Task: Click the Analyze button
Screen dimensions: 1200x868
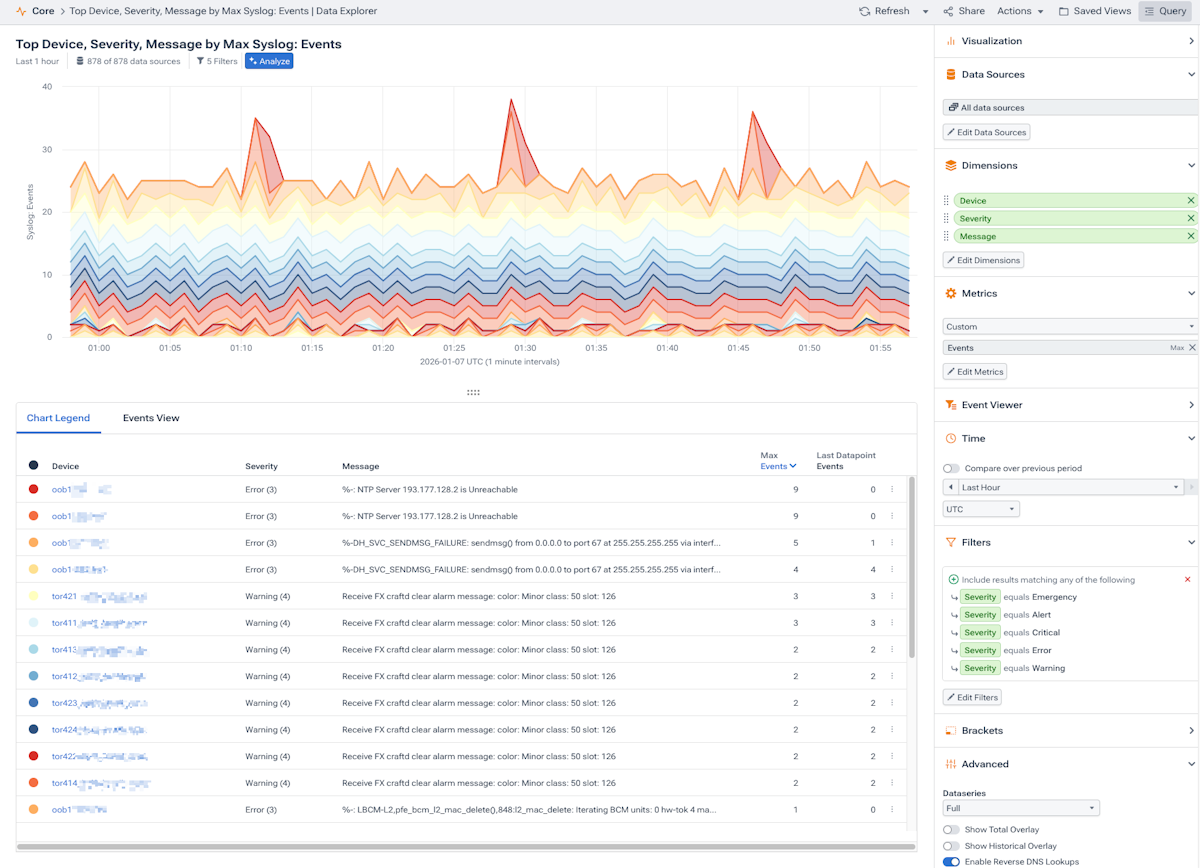Action: pos(269,61)
